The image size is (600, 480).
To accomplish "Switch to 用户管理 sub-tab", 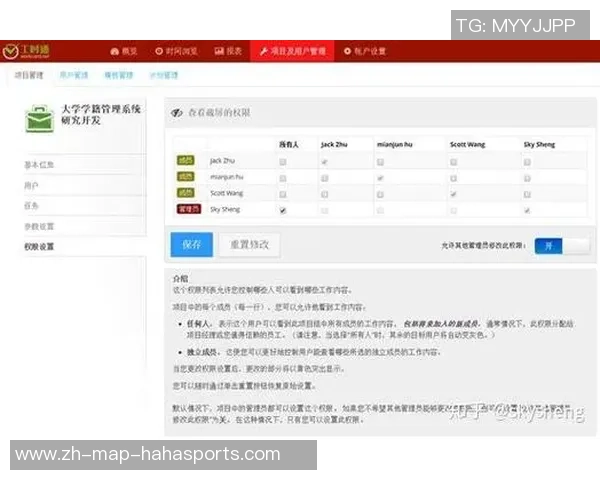I will (x=74, y=75).
